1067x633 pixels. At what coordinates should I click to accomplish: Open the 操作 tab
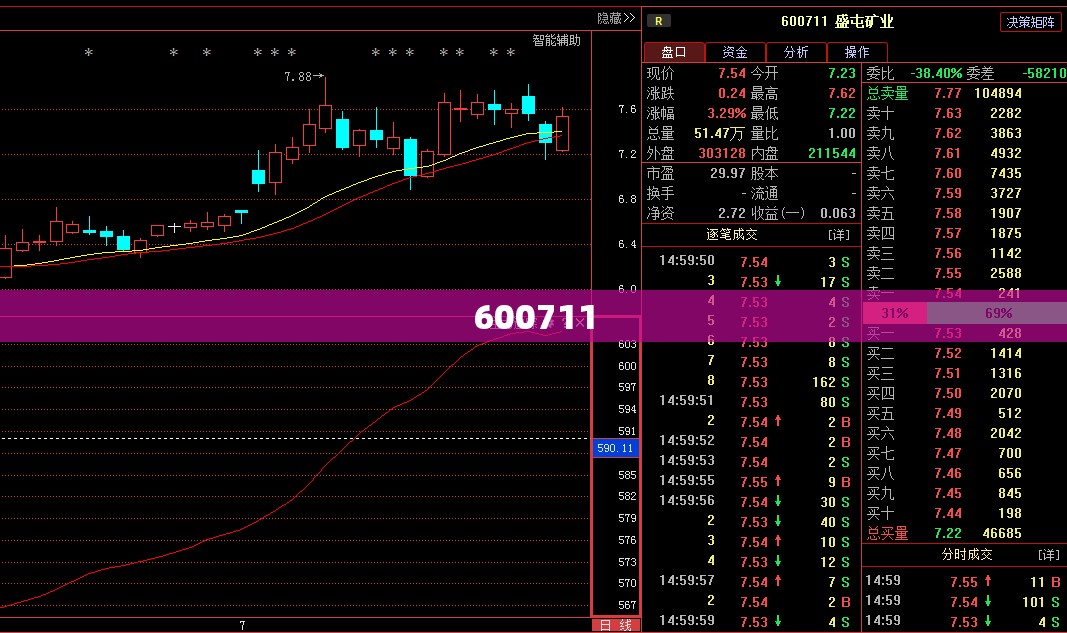(x=857, y=52)
